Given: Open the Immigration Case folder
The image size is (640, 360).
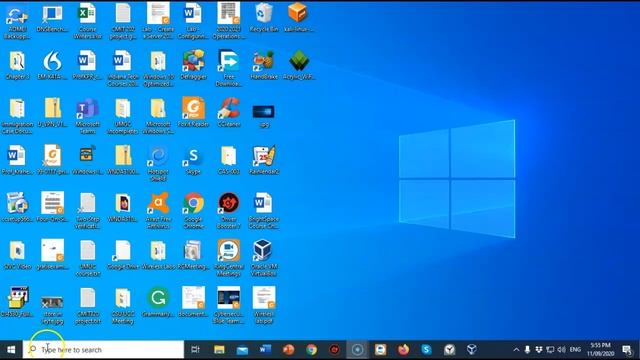Looking at the screenshot, I should click(17, 116).
